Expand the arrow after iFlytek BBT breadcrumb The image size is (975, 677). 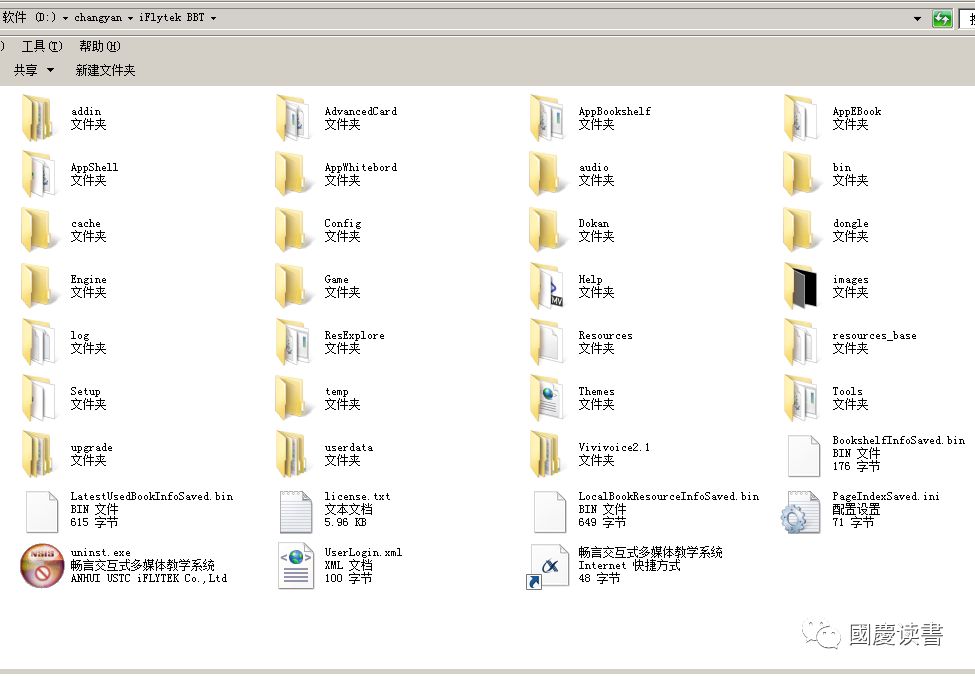click(213, 18)
